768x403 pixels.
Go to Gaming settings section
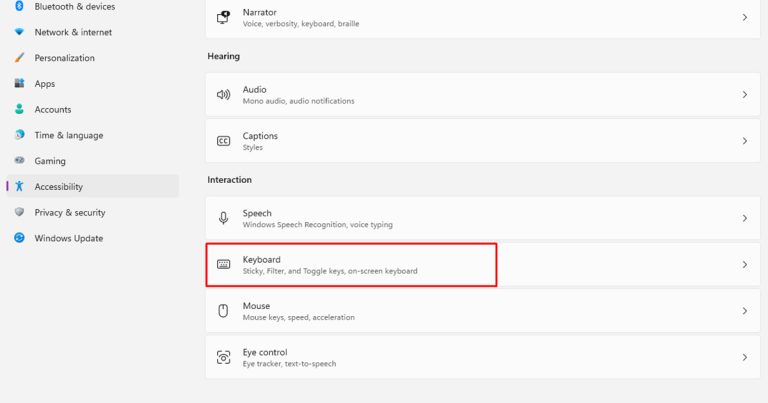[50, 161]
